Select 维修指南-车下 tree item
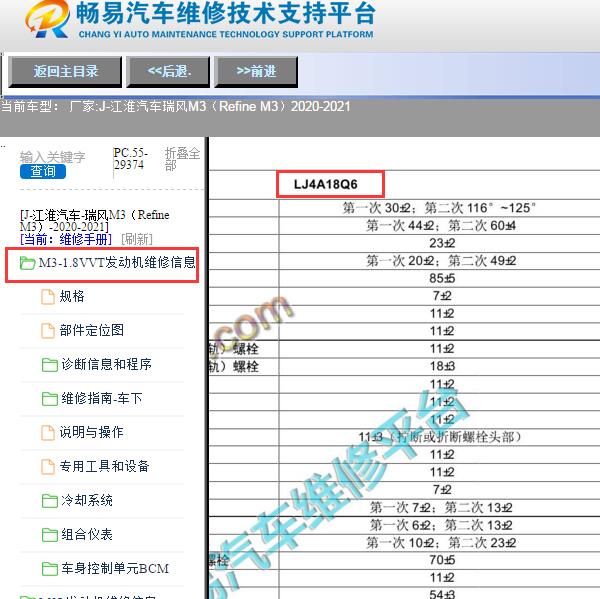 (101, 398)
